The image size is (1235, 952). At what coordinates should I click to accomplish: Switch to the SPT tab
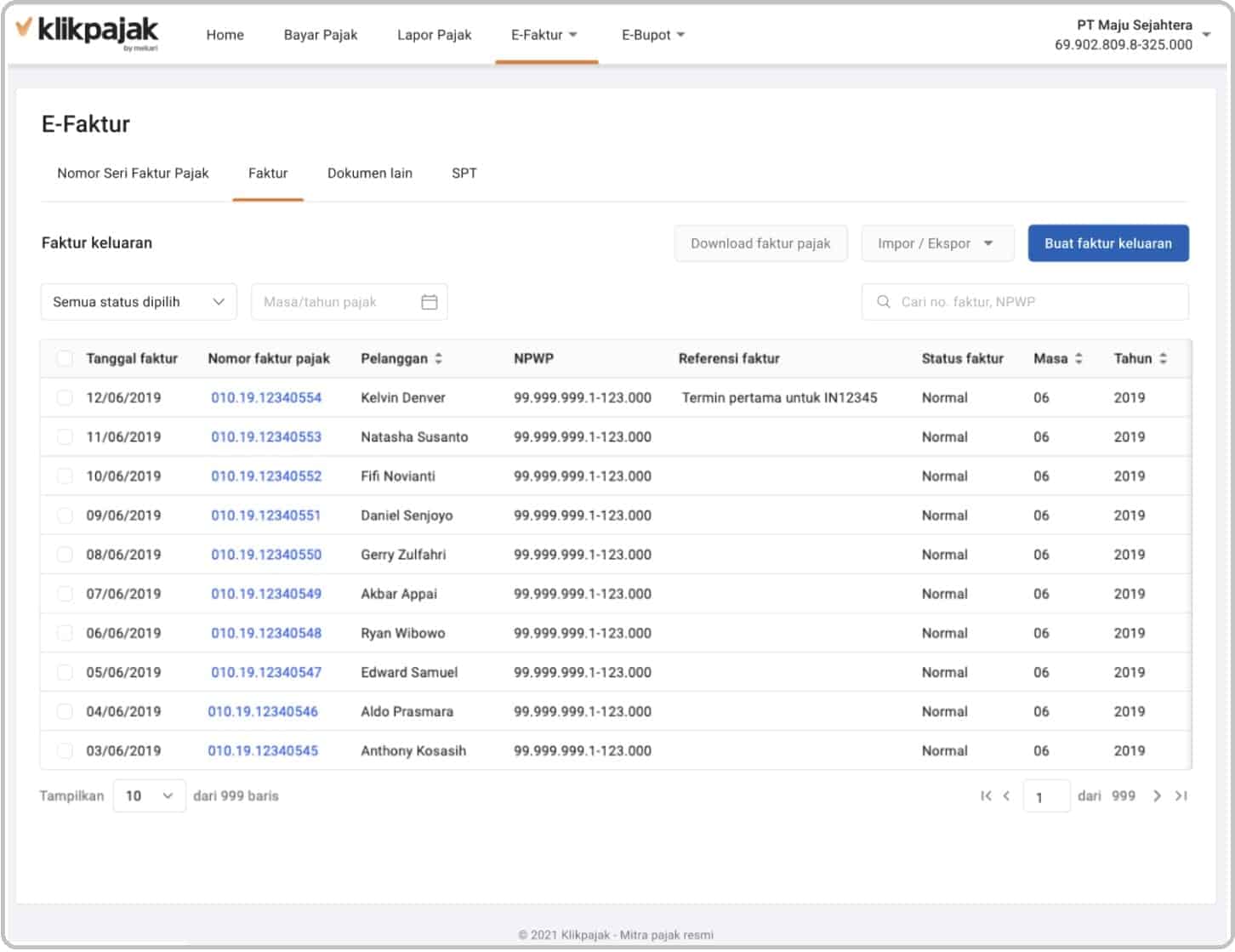464,174
